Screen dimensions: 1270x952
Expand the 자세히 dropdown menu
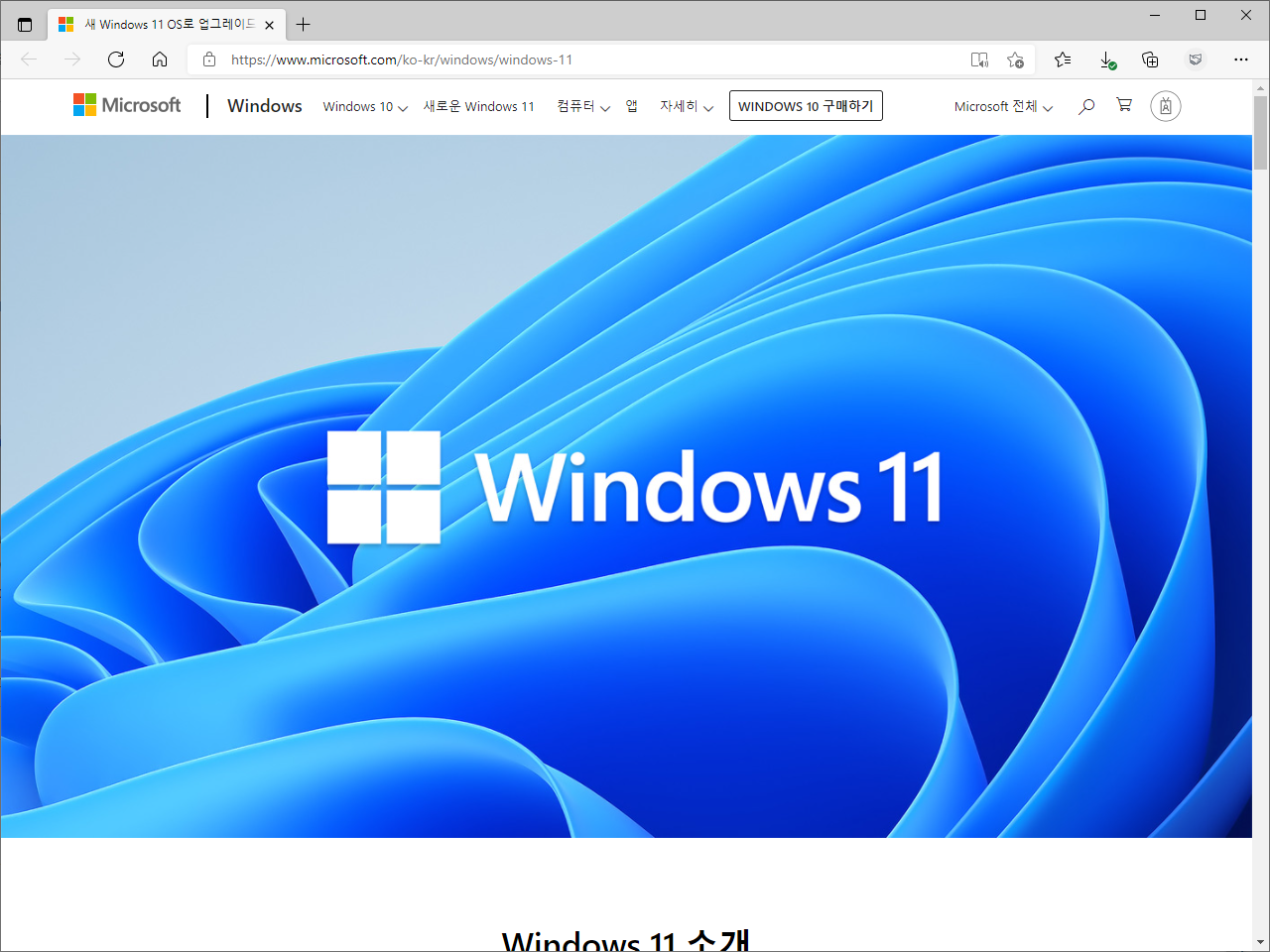[686, 107]
